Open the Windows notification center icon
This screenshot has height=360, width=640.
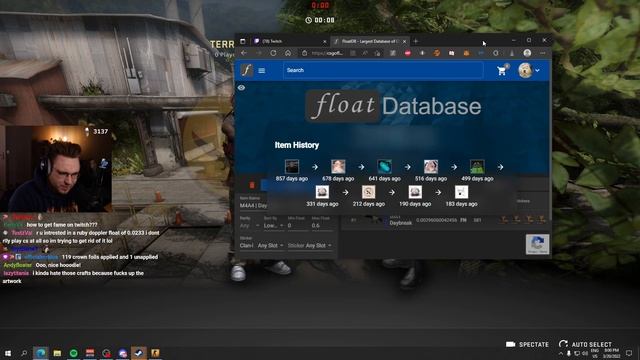(x=629, y=353)
